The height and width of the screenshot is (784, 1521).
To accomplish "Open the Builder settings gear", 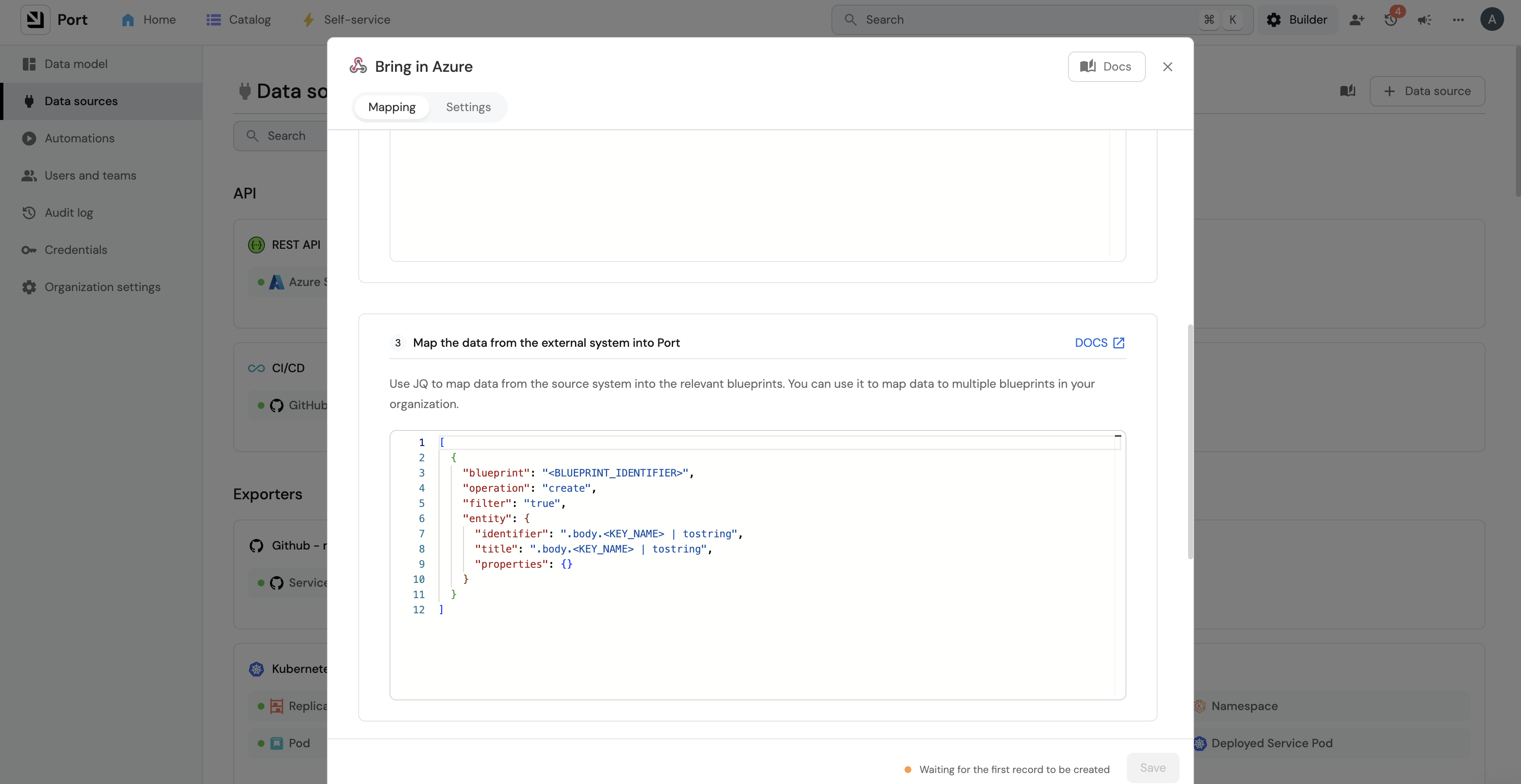I will [x=1275, y=19].
